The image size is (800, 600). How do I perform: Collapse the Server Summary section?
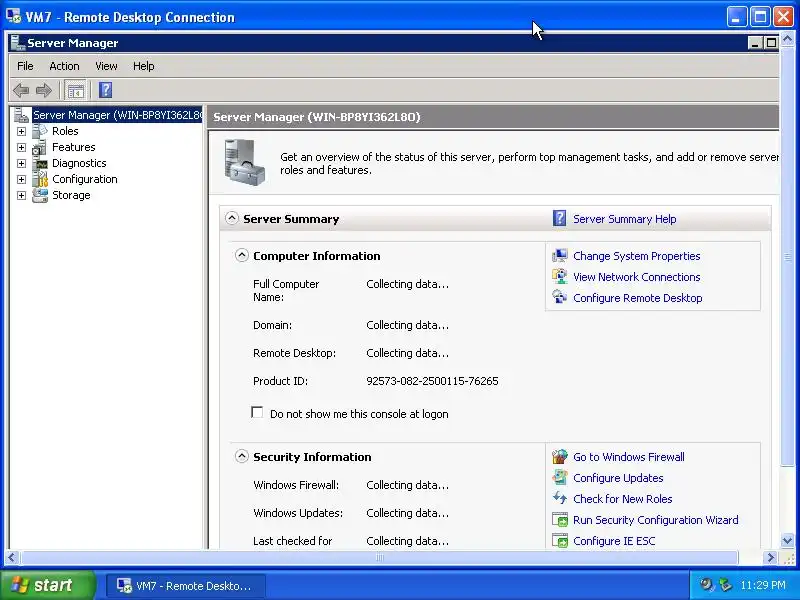coord(232,218)
